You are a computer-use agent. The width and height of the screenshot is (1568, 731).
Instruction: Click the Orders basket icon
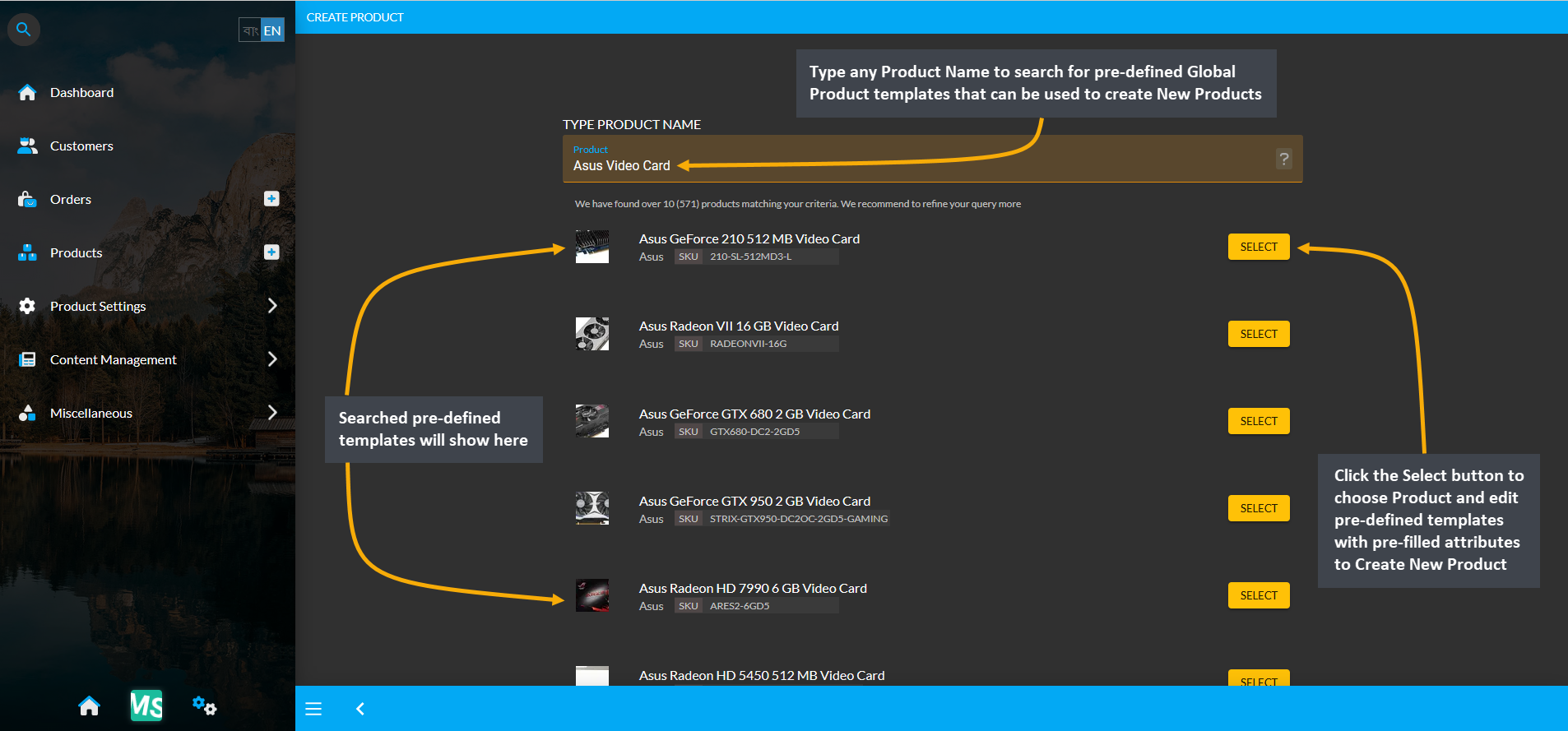click(27, 199)
